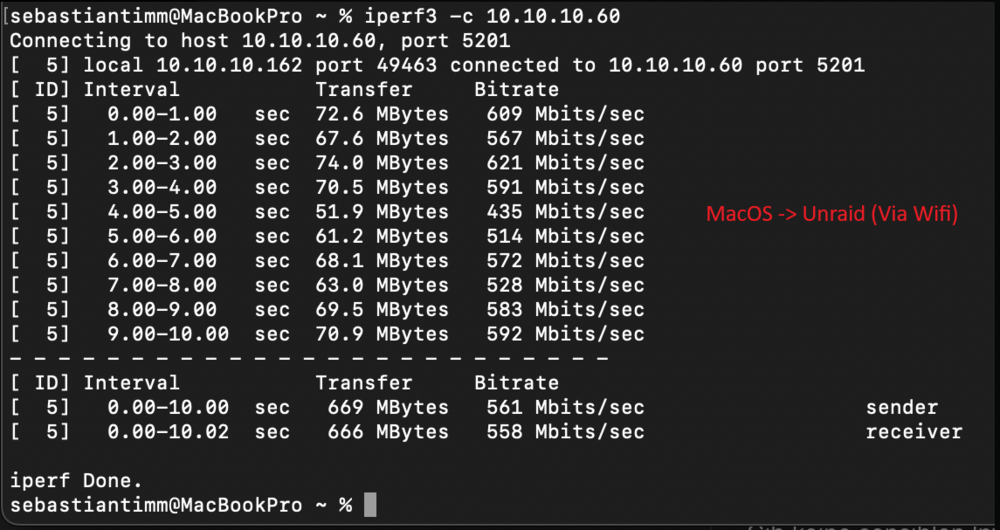This screenshot has width=1000, height=530.
Task: Click the '63.0 MBytes' transfer value
Action: pyautogui.click(x=382, y=285)
